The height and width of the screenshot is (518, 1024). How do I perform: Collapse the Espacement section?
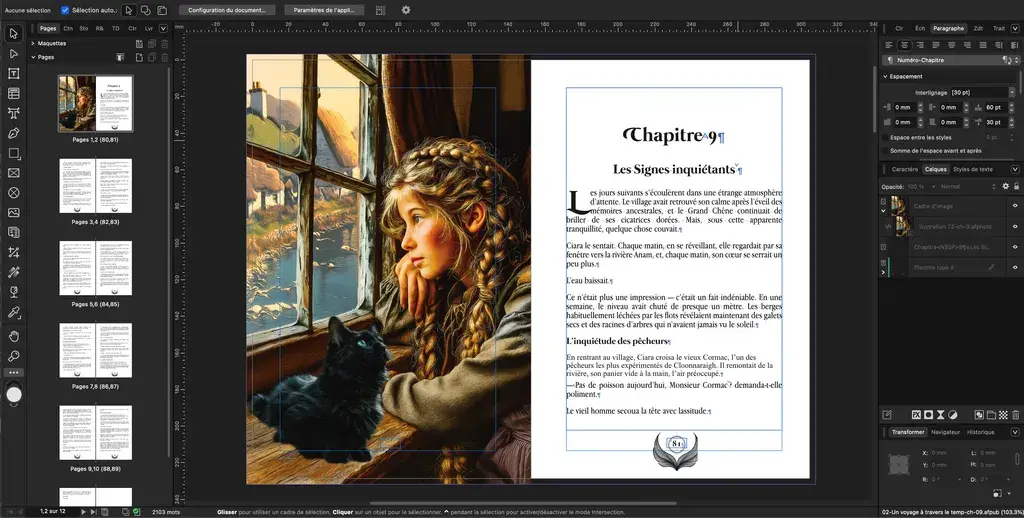tap(885, 76)
